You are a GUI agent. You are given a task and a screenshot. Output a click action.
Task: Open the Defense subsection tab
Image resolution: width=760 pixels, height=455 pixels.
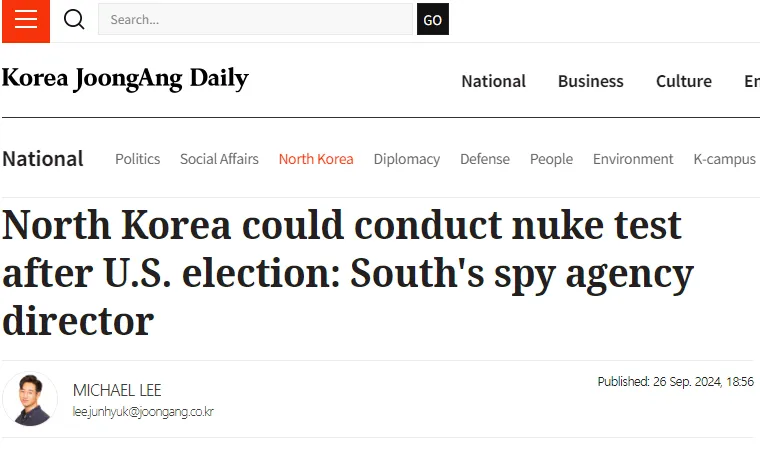[x=484, y=159]
